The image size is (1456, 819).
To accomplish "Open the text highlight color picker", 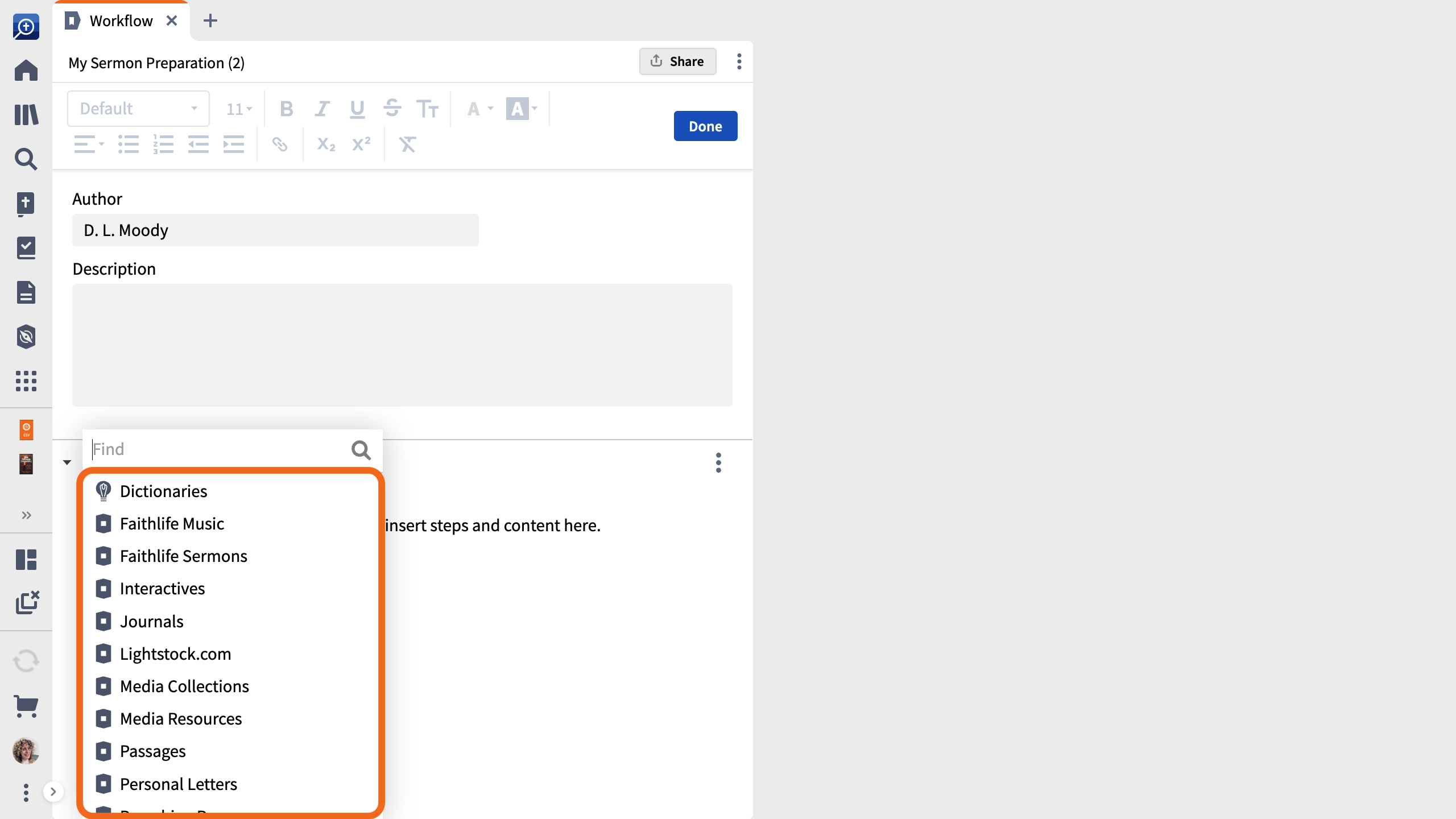I will point(522,109).
